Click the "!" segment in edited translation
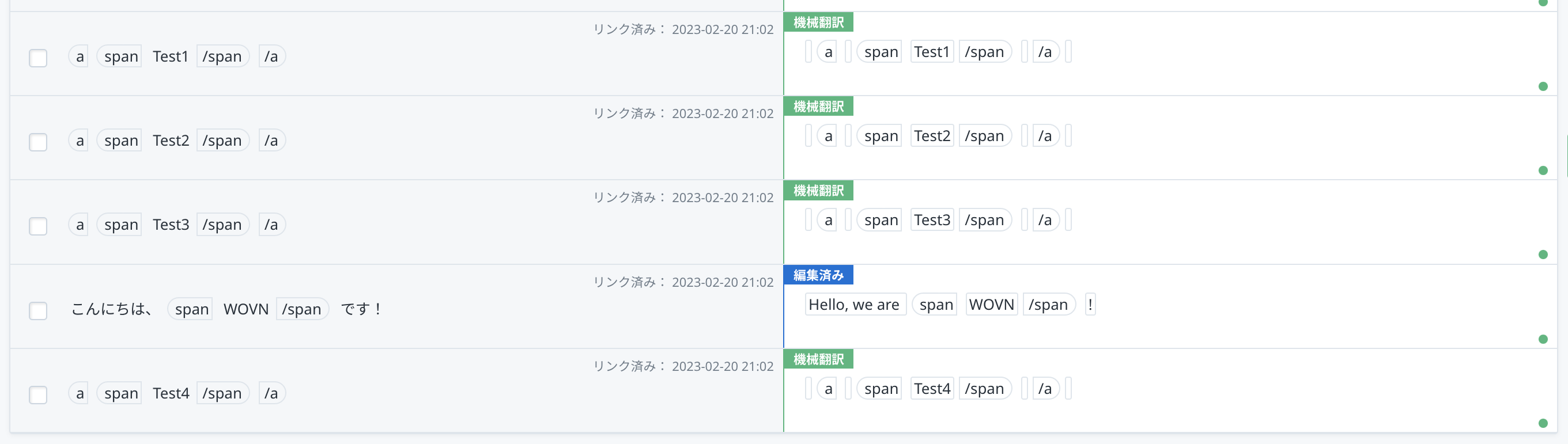The height and width of the screenshot is (444, 1568). point(1090,304)
